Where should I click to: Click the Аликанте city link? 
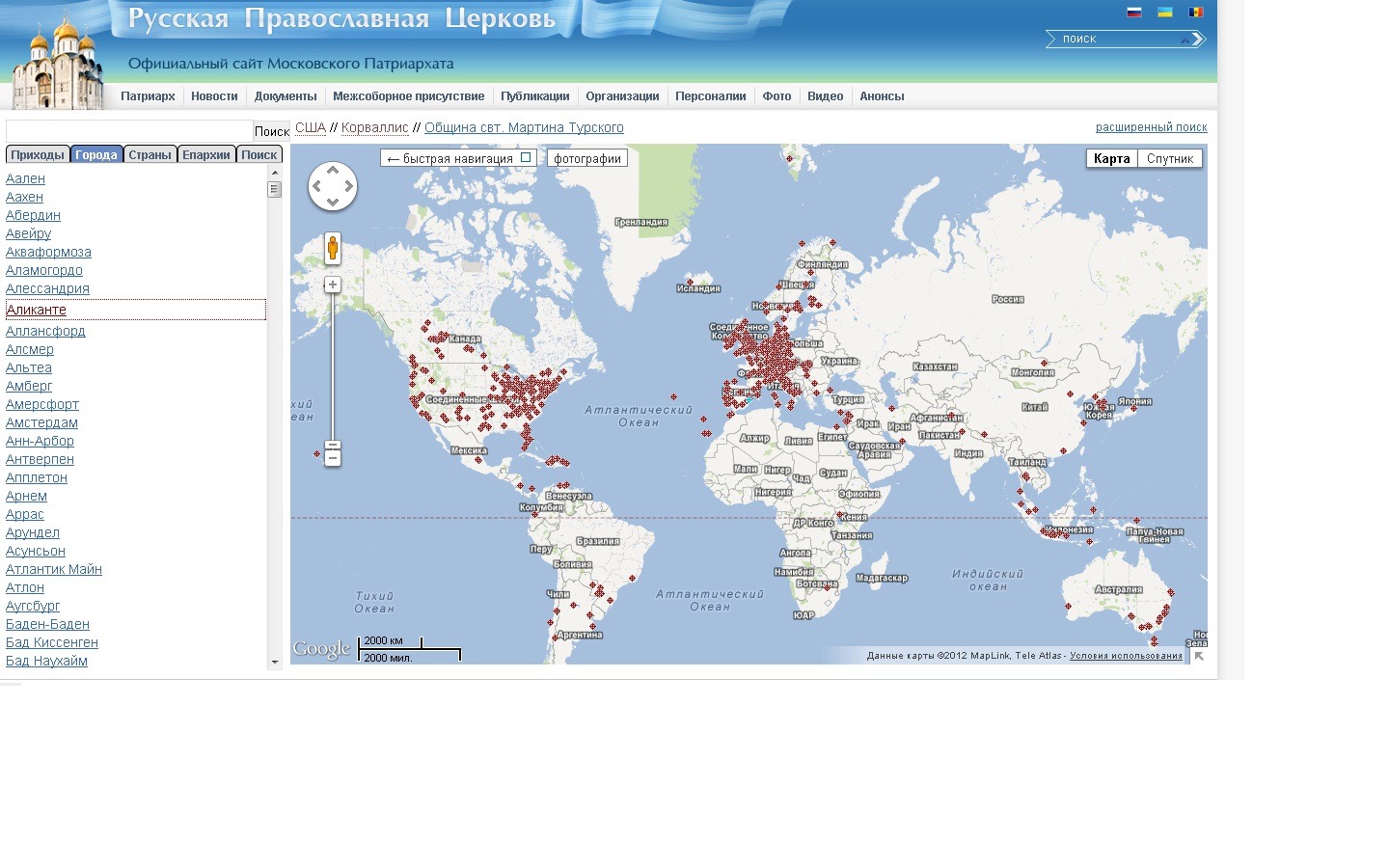coord(37,310)
